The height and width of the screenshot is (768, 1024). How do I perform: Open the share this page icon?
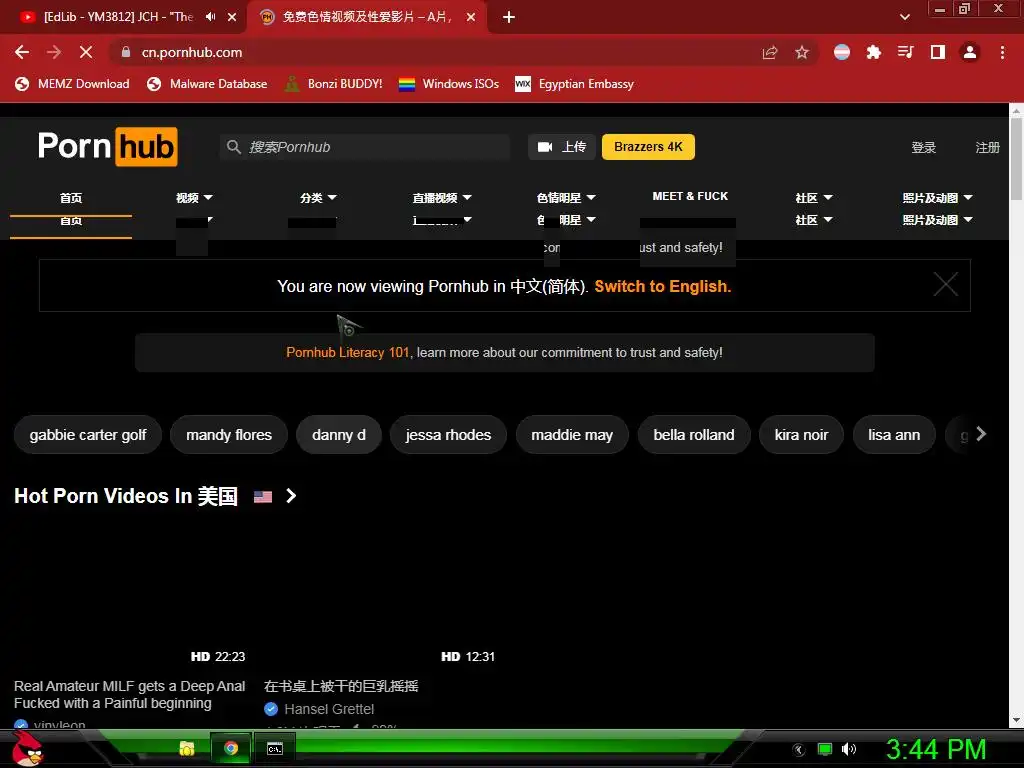pos(770,52)
